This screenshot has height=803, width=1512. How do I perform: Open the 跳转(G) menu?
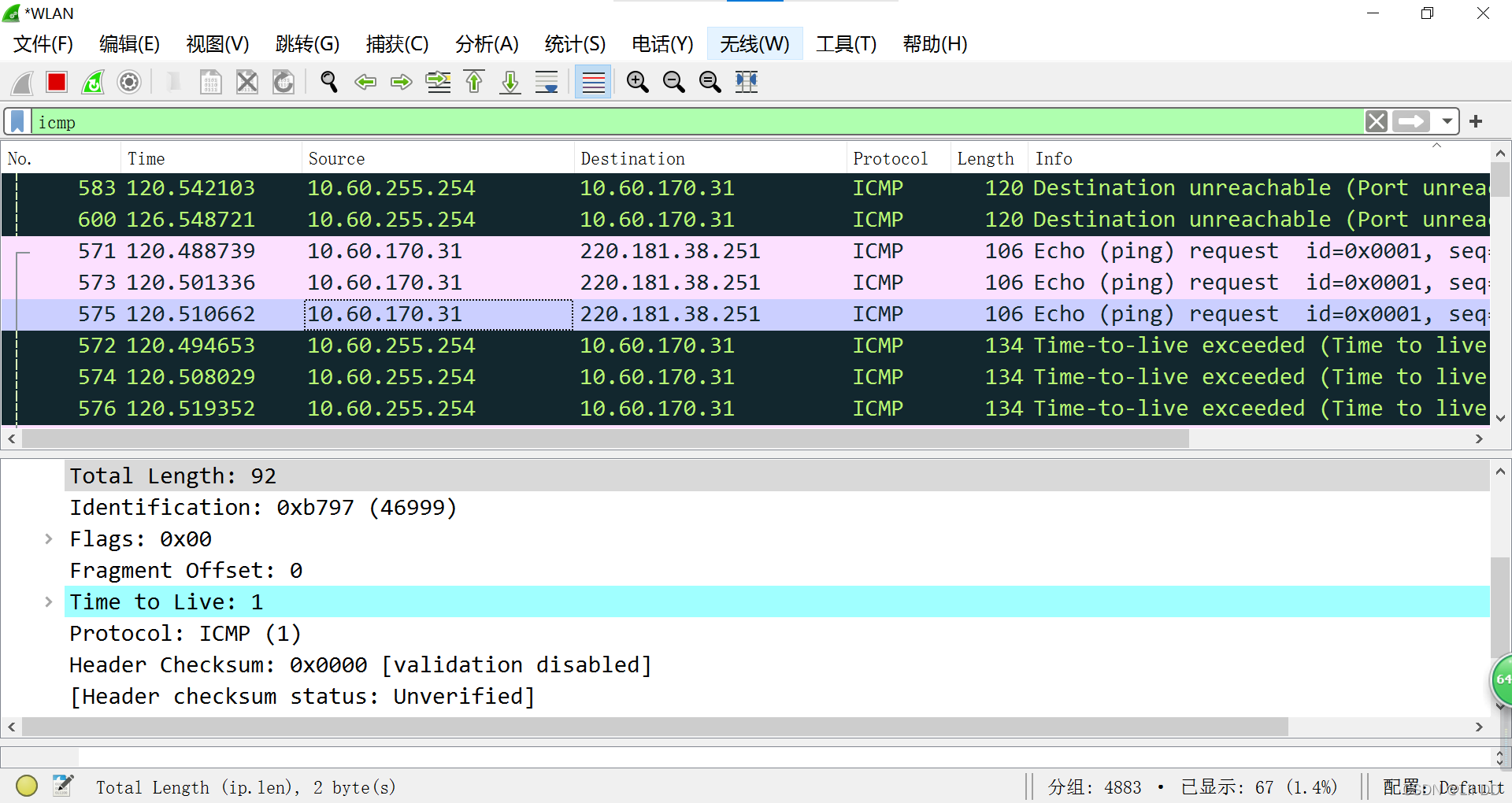pos(307,44)
